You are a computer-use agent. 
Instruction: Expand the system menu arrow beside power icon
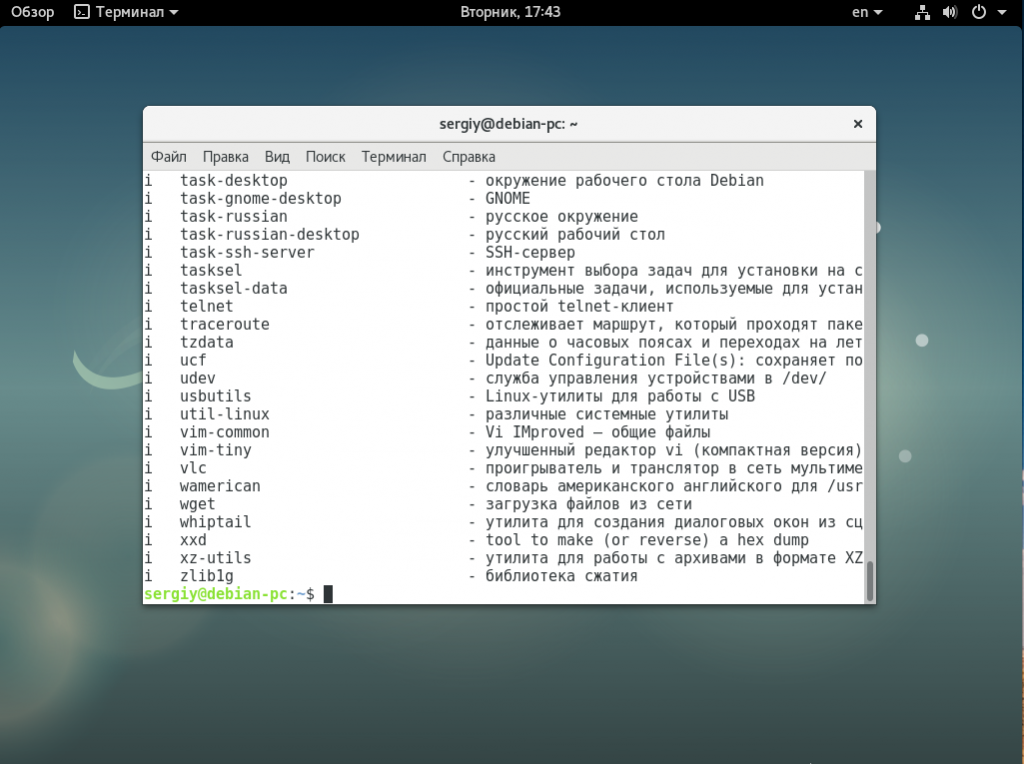click(x=1001, y=13)
